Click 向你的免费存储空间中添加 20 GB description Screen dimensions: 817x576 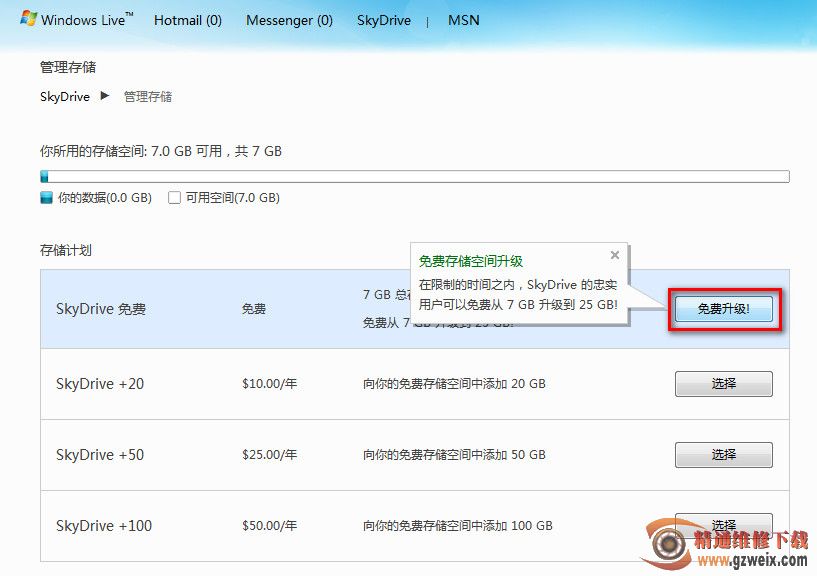454,384
